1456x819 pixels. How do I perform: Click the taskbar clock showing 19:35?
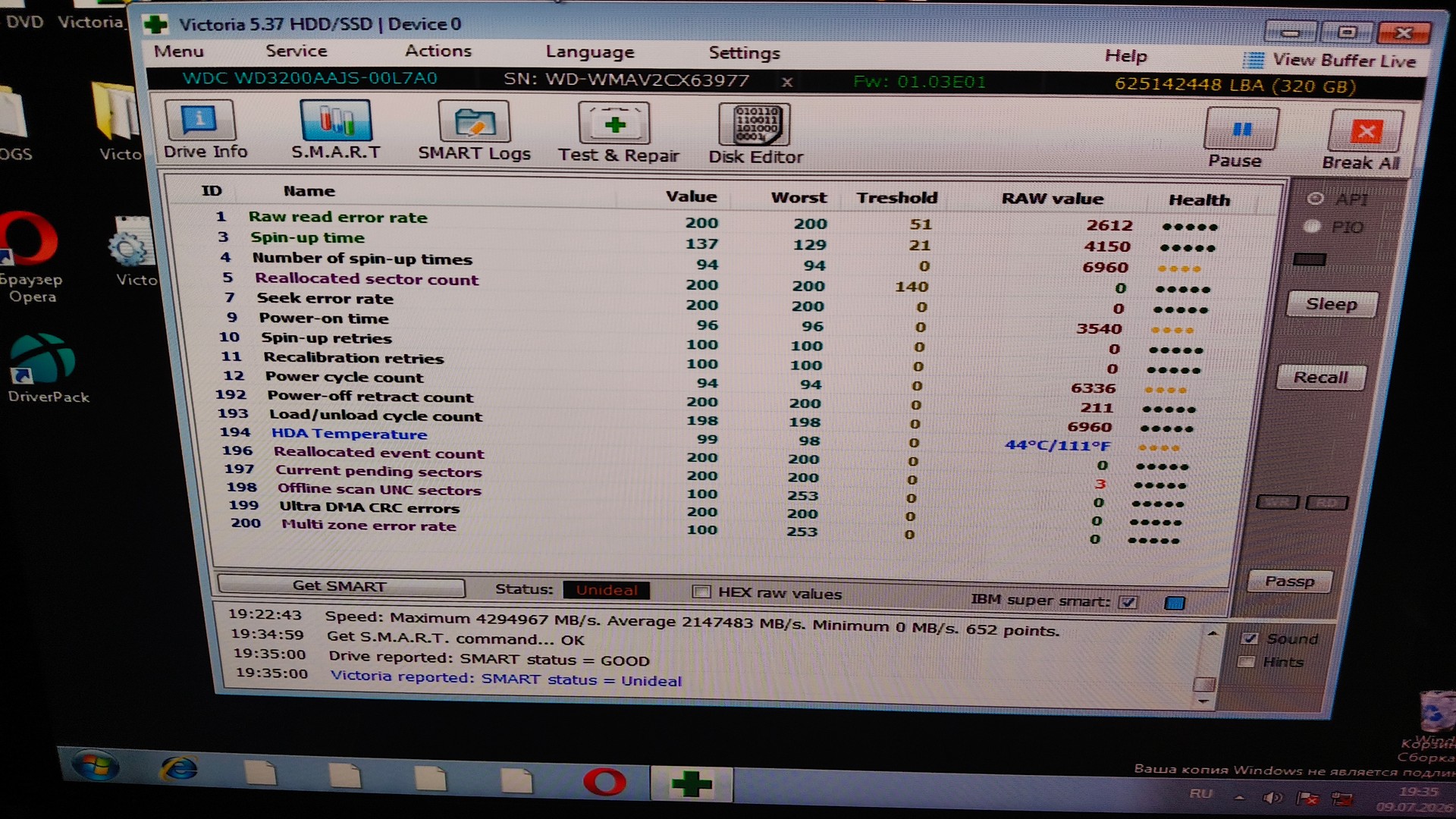pyautogui.click(x=1418, y=792)
